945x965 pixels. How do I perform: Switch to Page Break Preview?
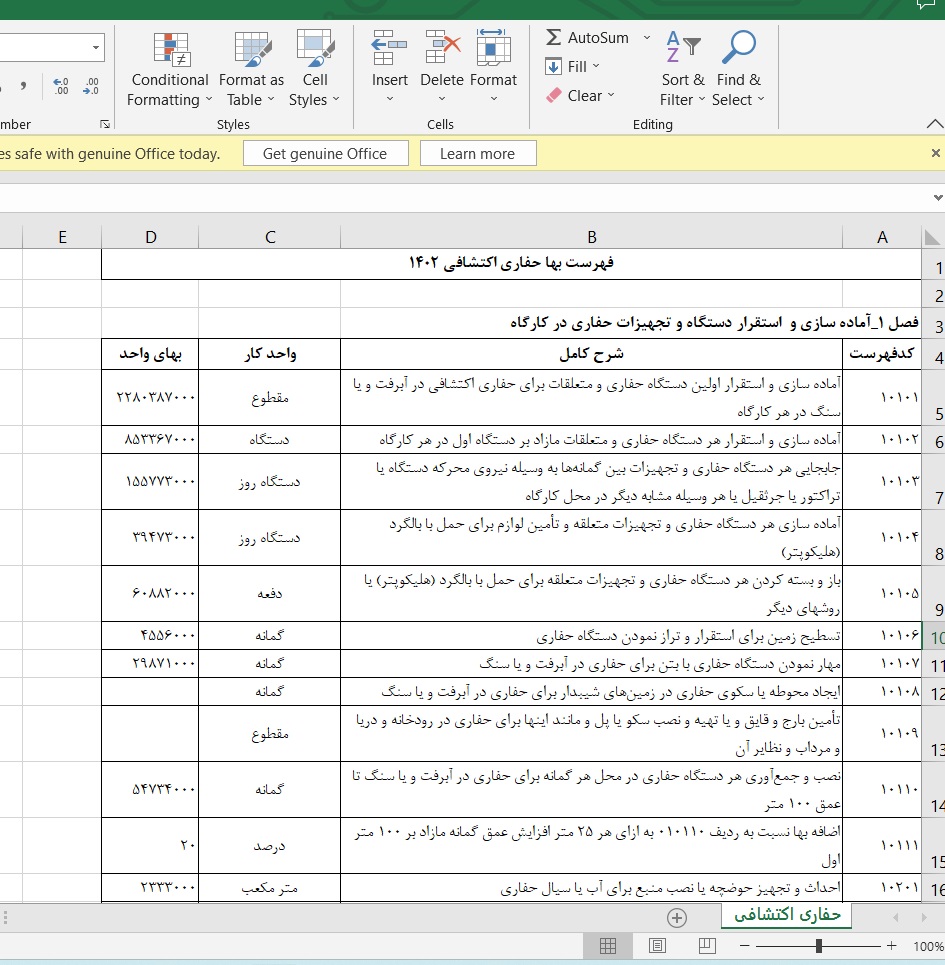pyautogui.click(x=707, y=946)
